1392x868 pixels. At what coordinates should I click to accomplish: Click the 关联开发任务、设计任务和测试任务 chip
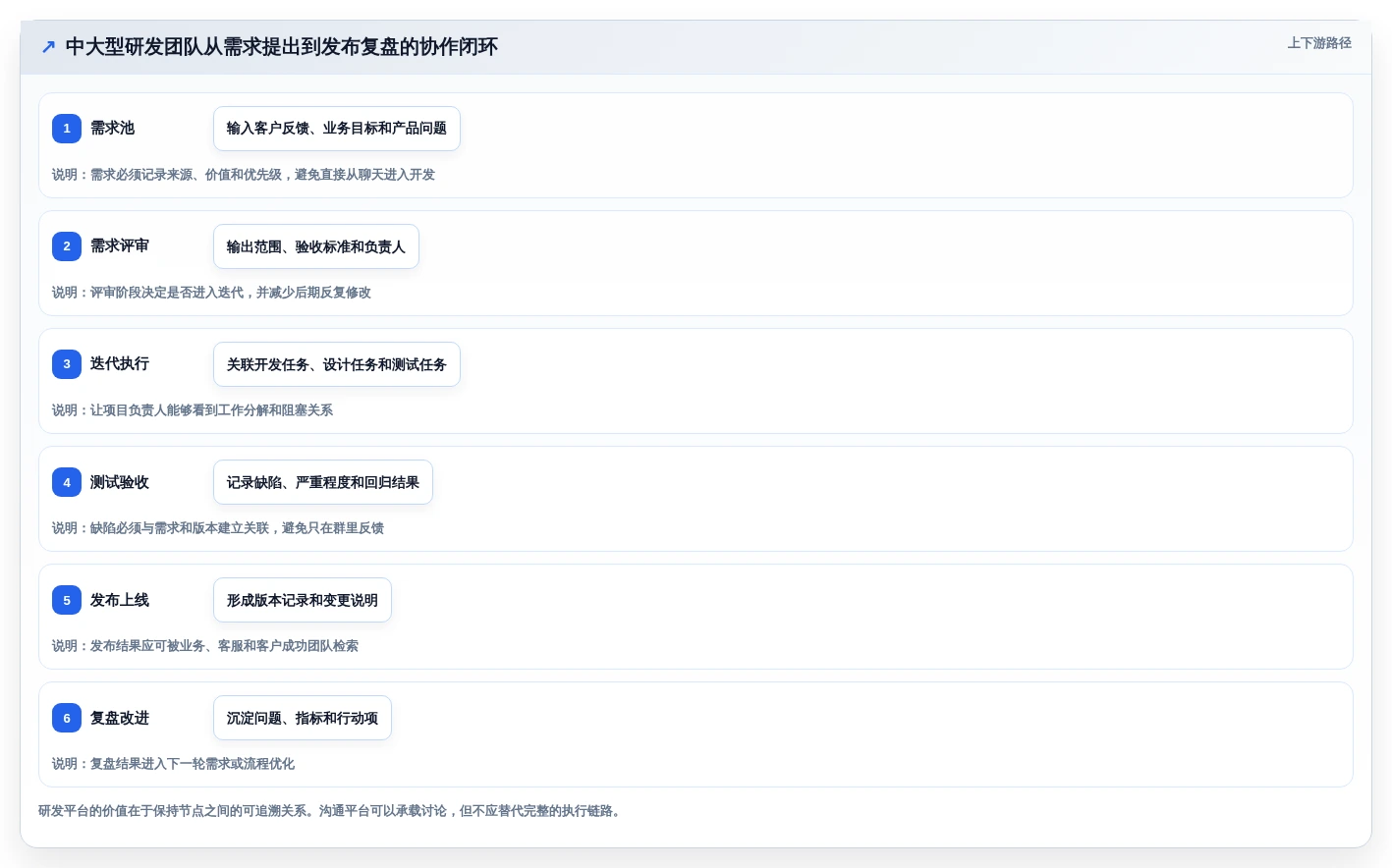(x=337, y=364)
